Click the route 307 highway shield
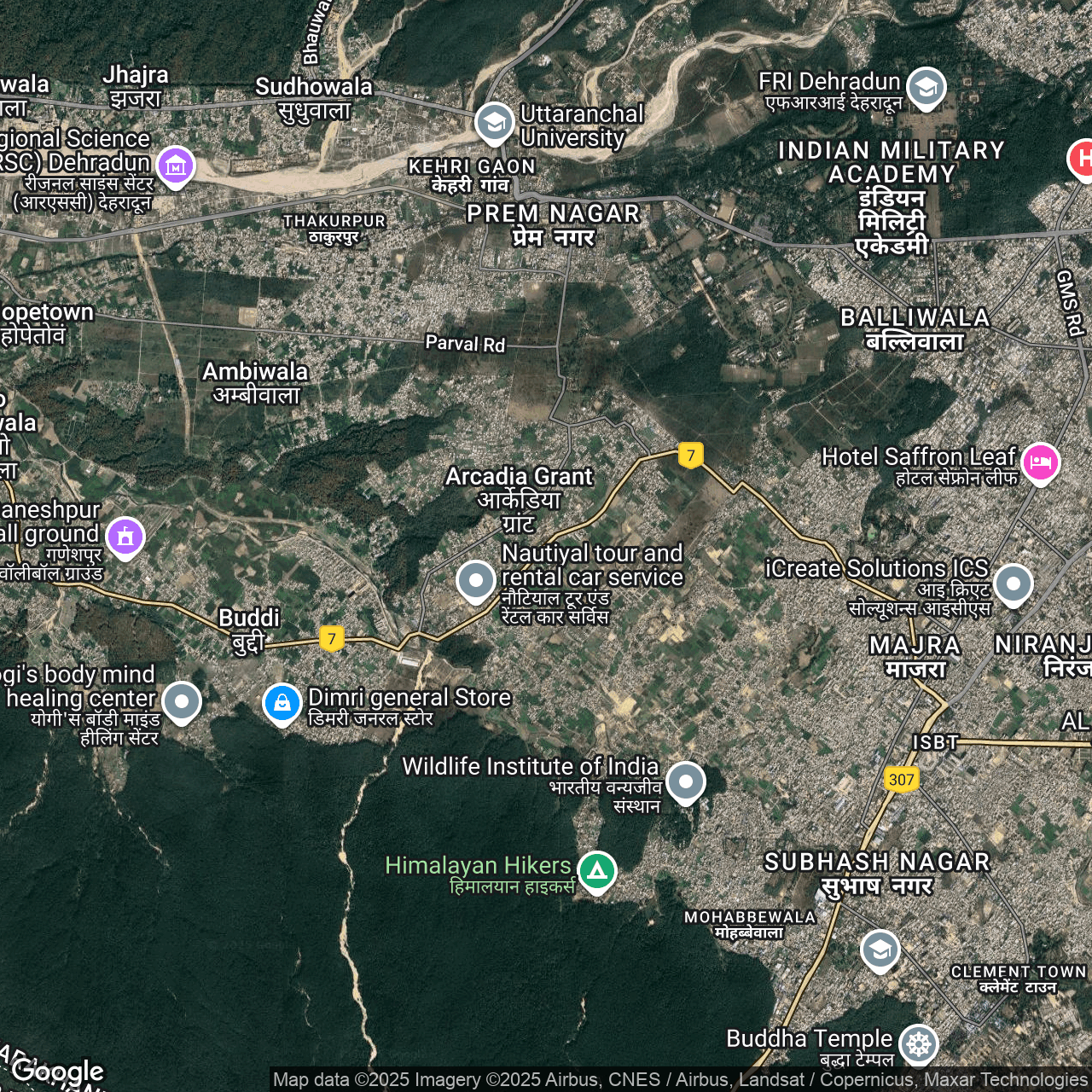The image size is (1092, 1092). point(901,779)
